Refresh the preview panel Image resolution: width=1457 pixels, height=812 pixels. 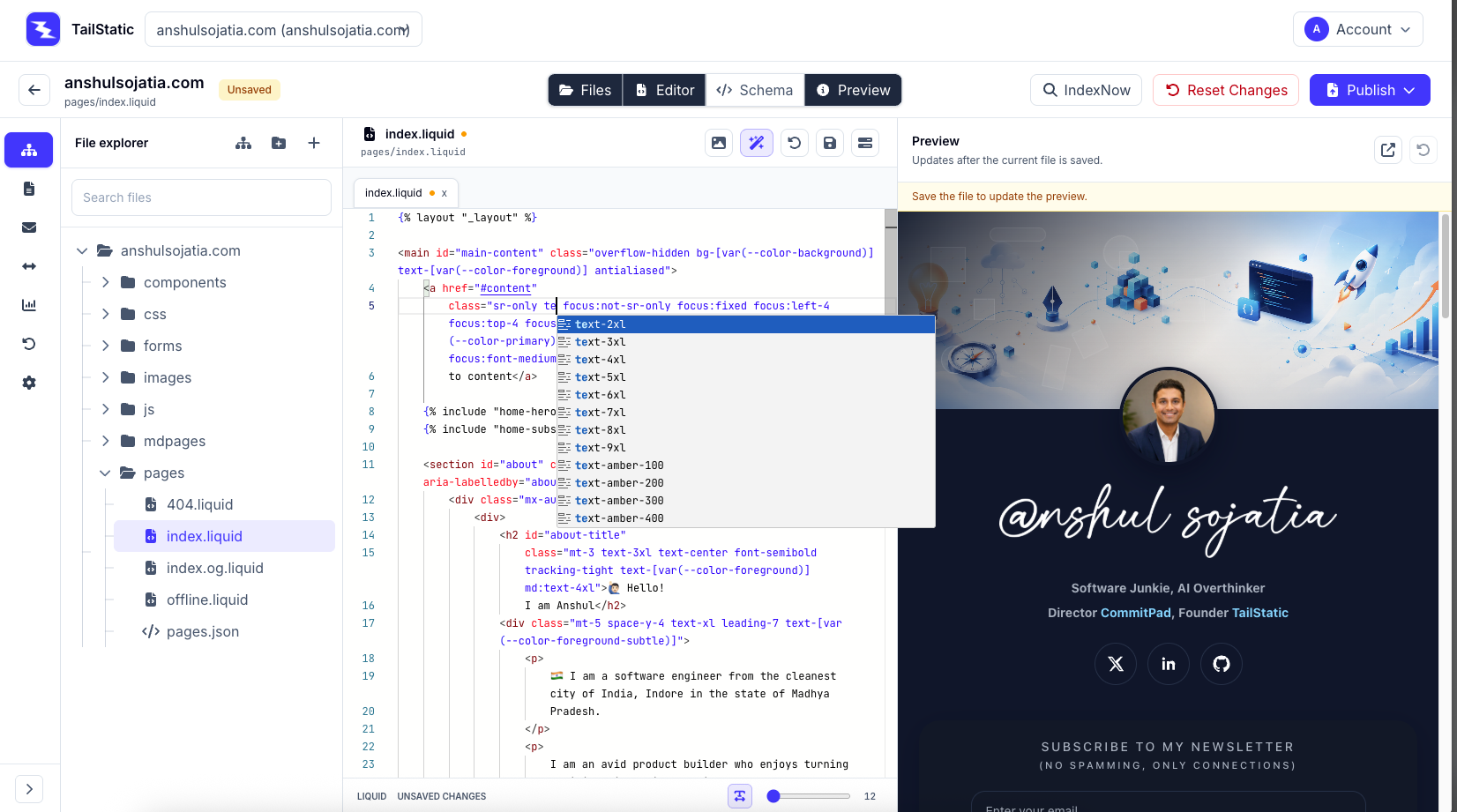tap(1423, 150)
